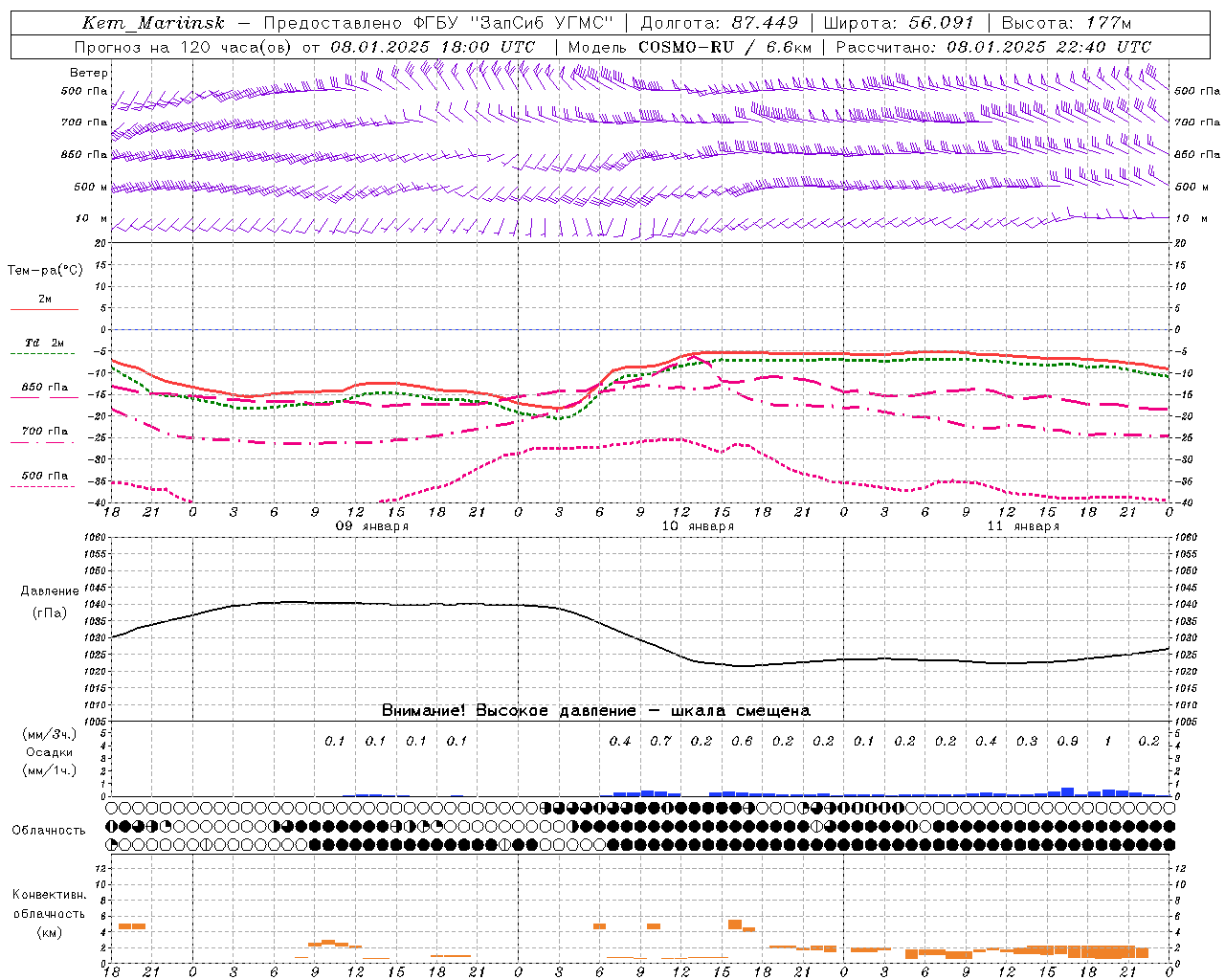
Task: Click the (мм/1ч.) precipitation unit label
Action: [50, 770]
